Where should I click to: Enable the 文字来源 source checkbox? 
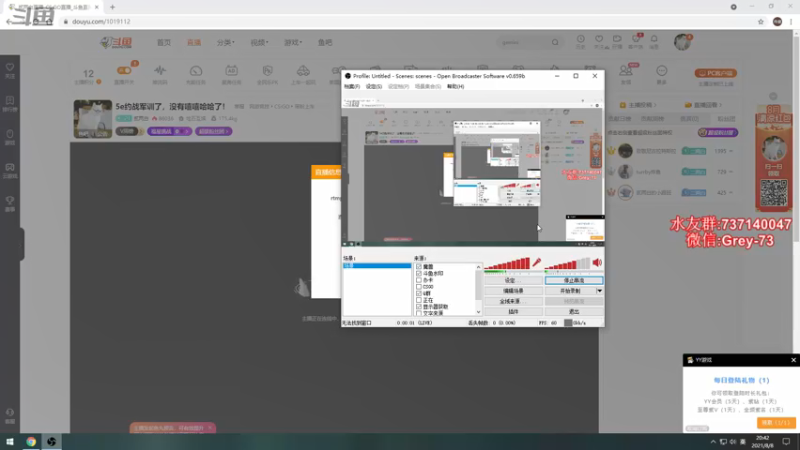419,313
